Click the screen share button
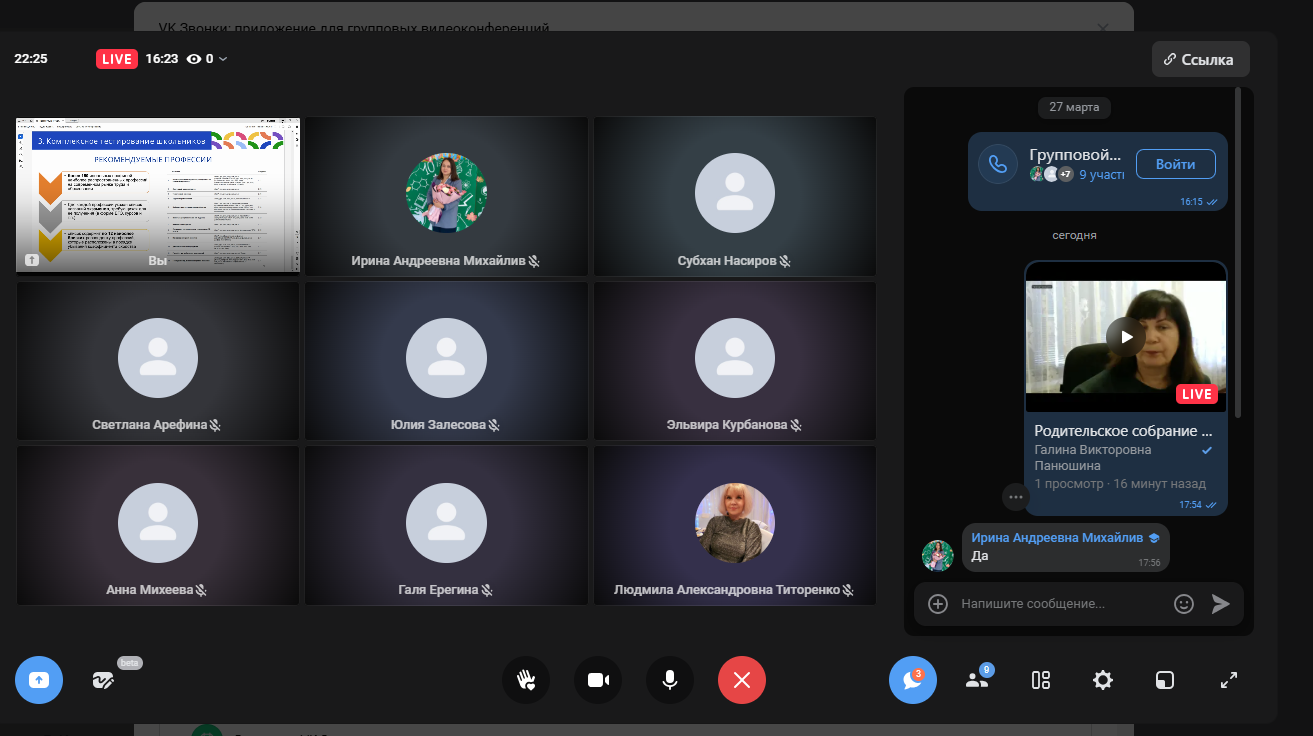Viewport: 1313px width, 736px height. tap(39, 680)
